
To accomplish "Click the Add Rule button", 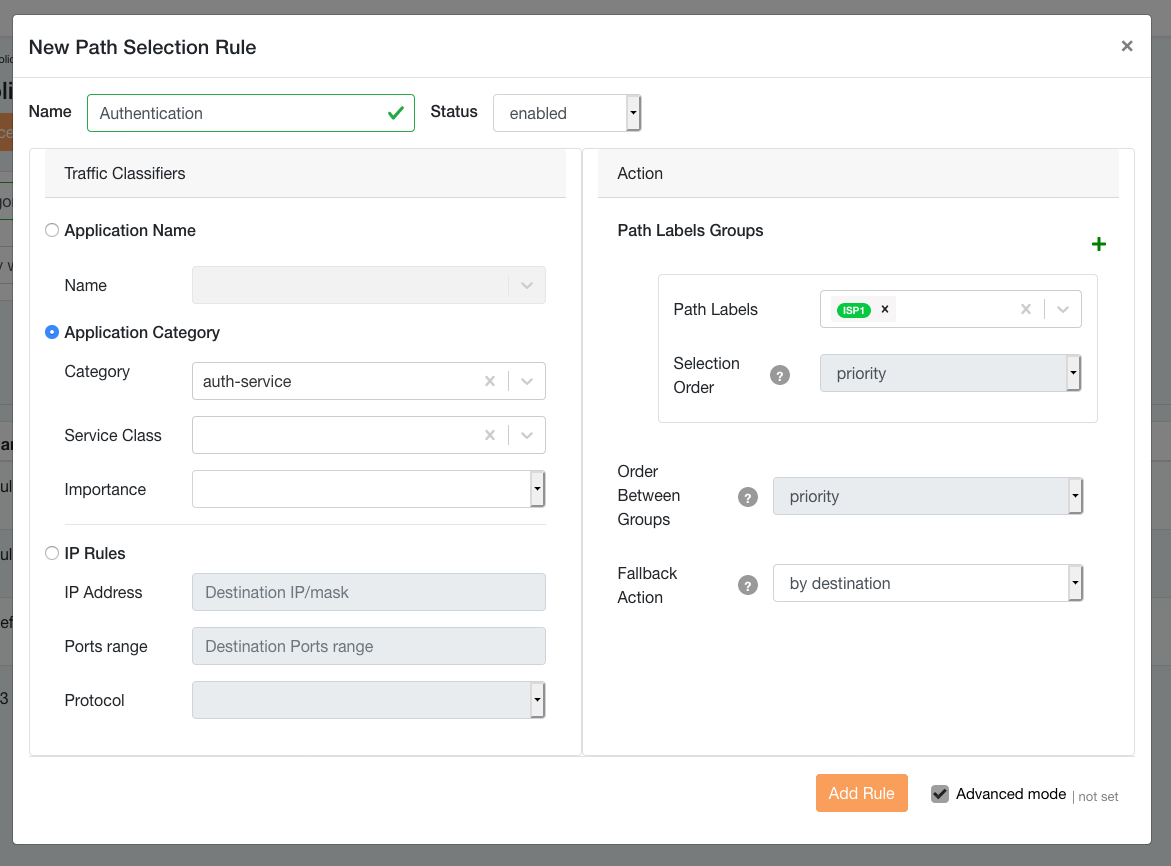I will (x=861, y=793).
